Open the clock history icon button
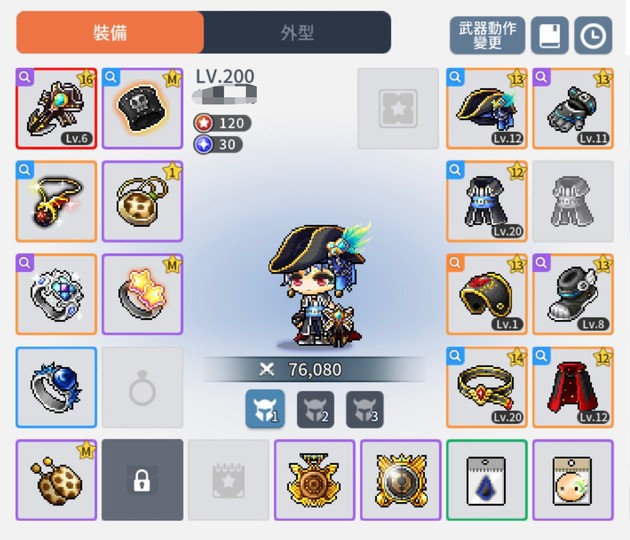 pyautogui.click(x=593, y=35)
